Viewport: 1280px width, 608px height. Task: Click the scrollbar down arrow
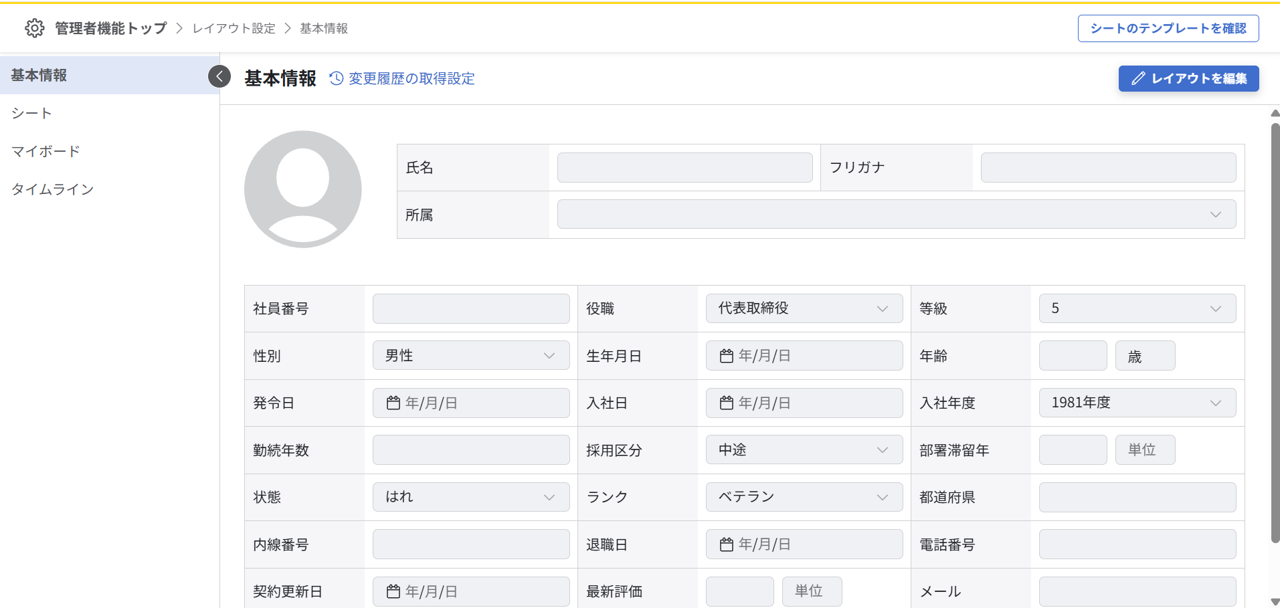[x=1275, y=602]
